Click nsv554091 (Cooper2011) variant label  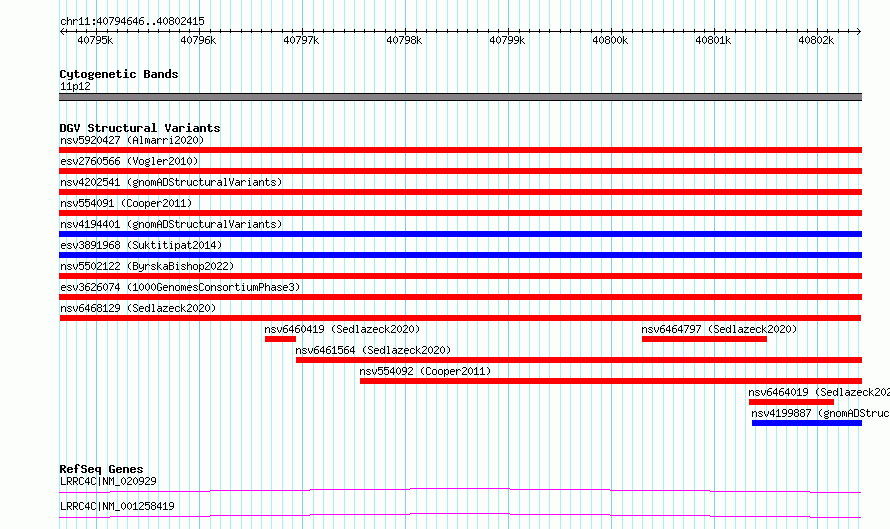click(126, 203)
